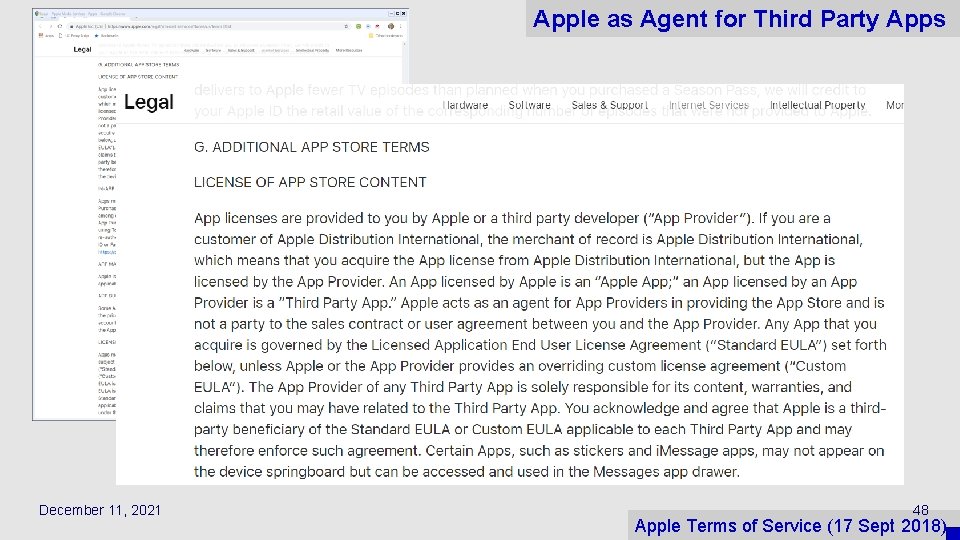960x540 pixels.
Task: Open Intellectual Property in the enlarged nav
Action: coord(817,105)
